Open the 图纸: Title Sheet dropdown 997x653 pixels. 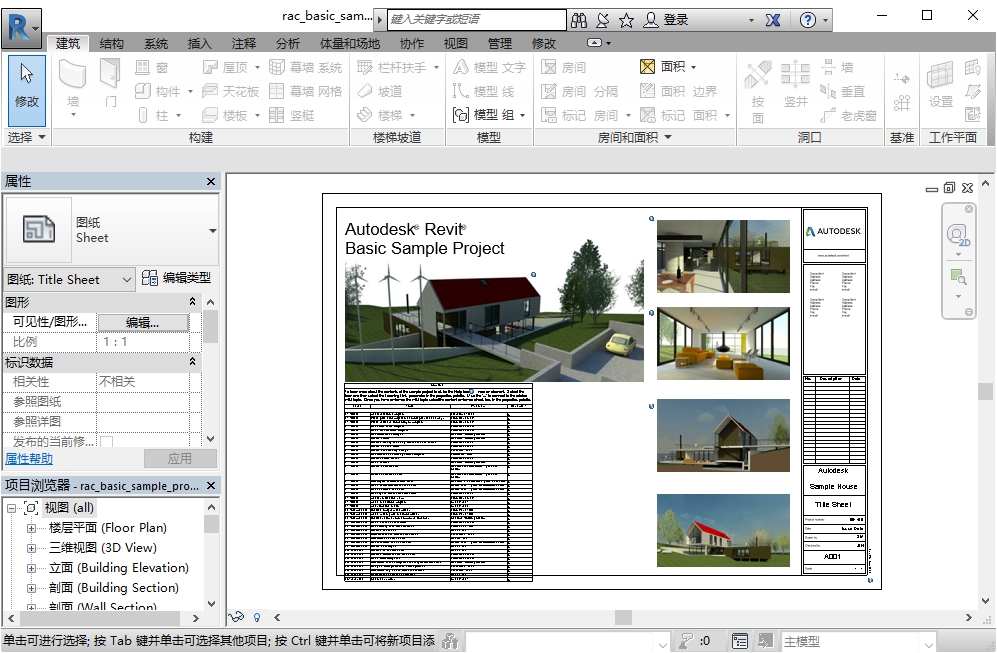(69, 279)
